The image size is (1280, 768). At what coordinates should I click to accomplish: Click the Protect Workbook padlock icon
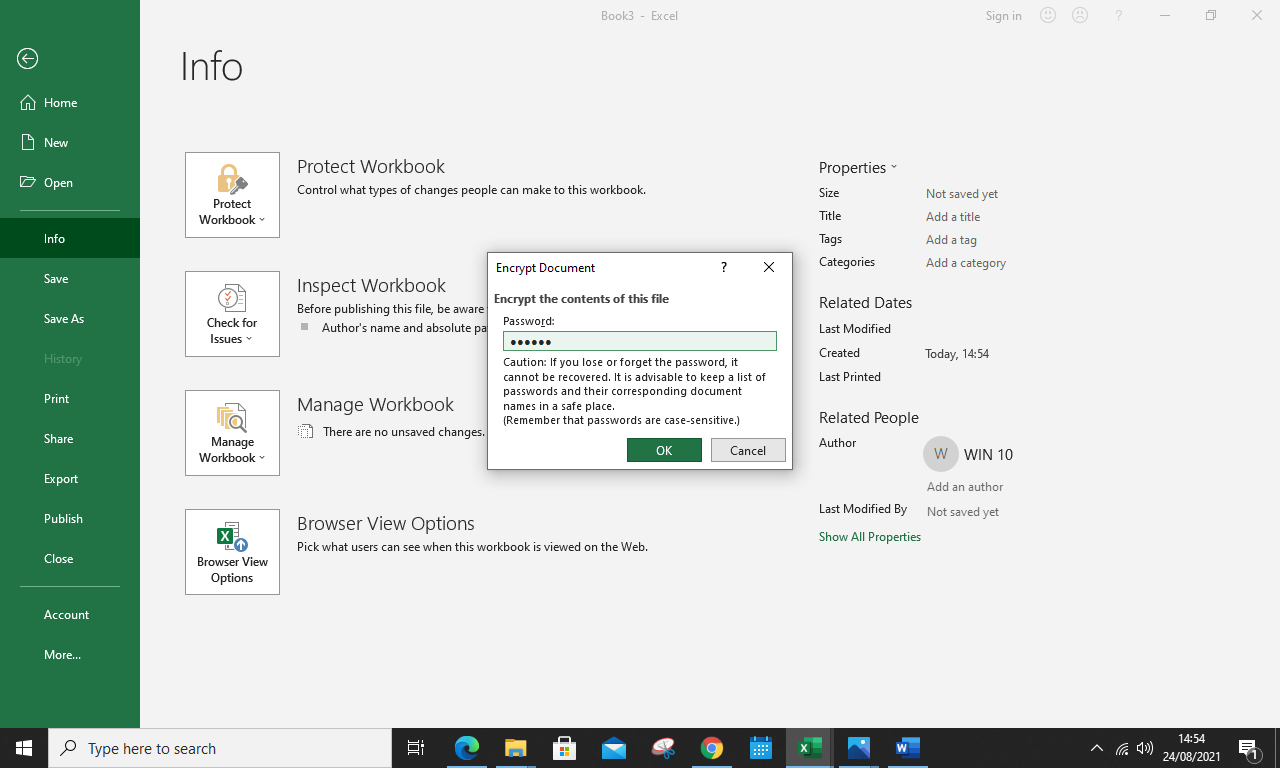click(x=232, y=178)
